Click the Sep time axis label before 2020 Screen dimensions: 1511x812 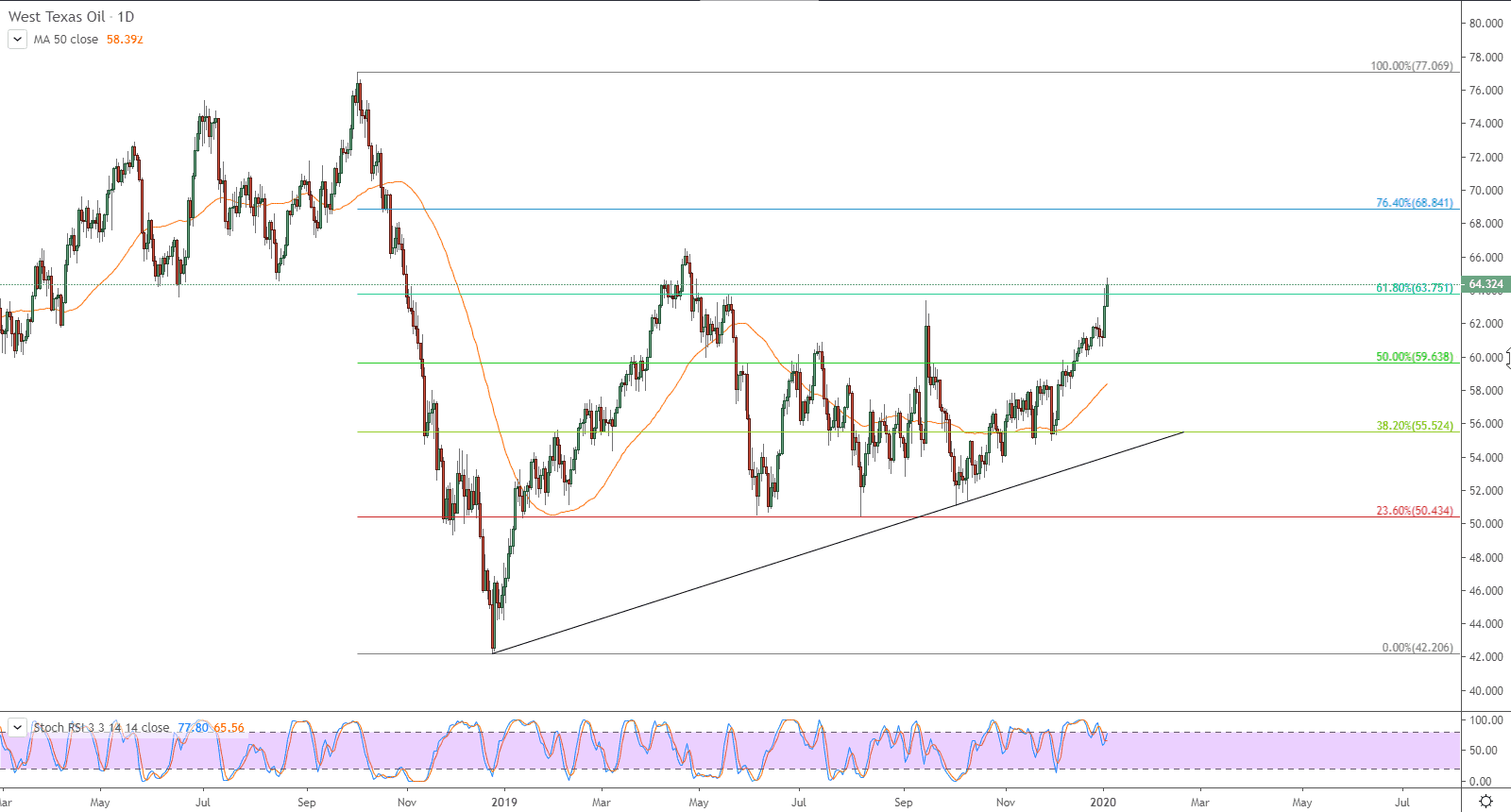pyautogui.click(x=904, y=803)
